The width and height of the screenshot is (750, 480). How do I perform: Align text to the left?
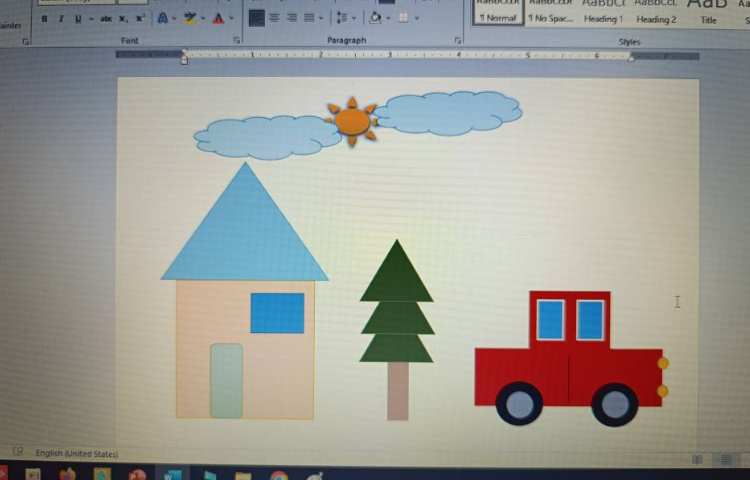point(257,18)
